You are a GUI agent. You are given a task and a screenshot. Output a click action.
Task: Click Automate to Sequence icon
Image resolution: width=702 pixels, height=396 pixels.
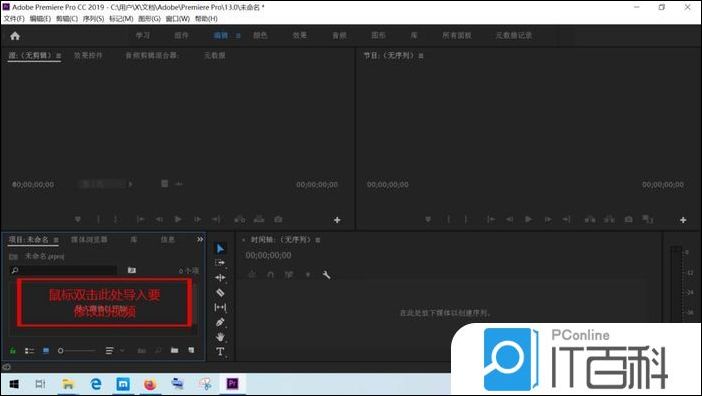pos(141,350)
